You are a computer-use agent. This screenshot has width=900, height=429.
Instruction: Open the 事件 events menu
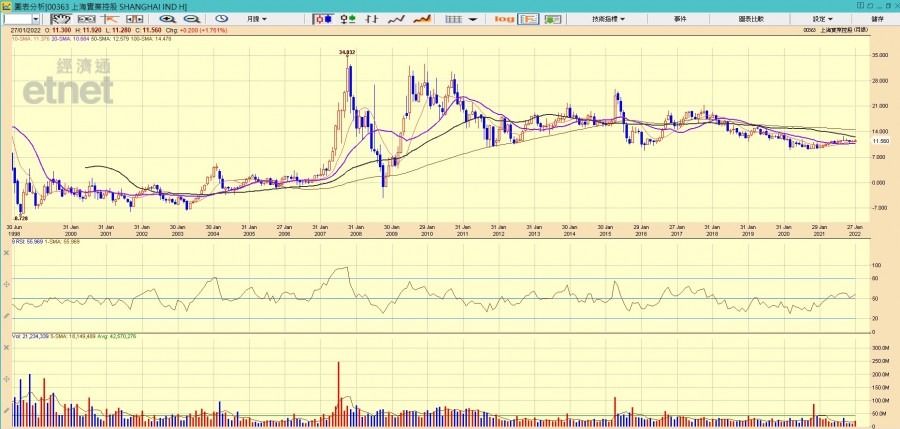(680, 19)
